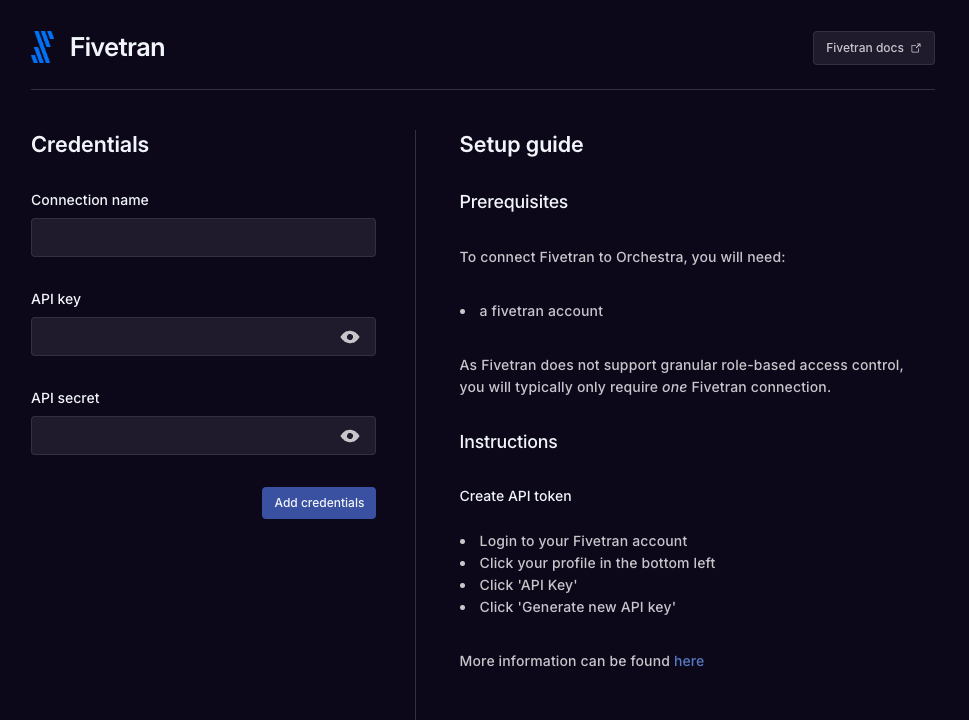Click the Setup guide heading

coord(520,144)
